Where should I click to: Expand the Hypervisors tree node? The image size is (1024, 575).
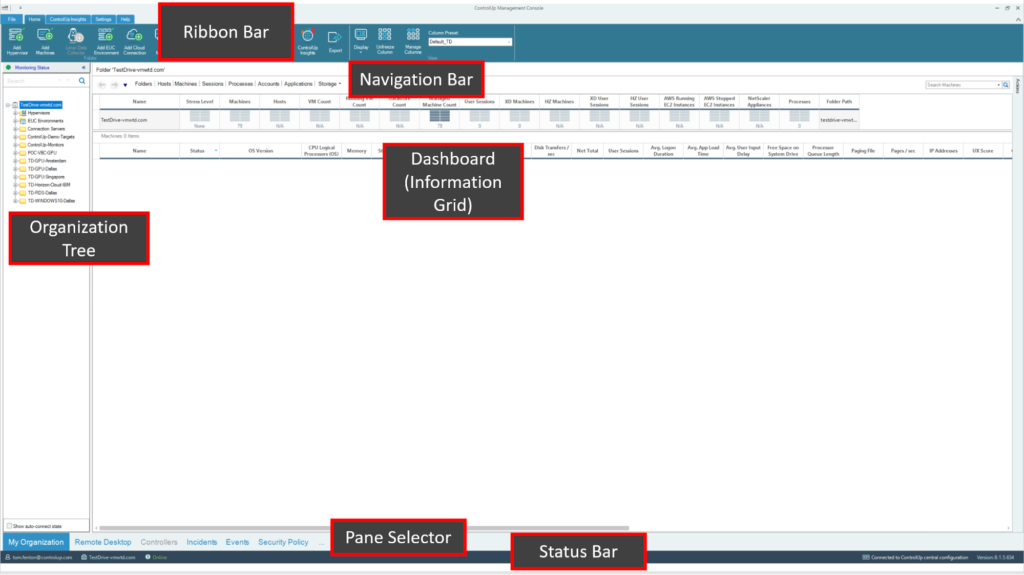(x=15, y=113)
